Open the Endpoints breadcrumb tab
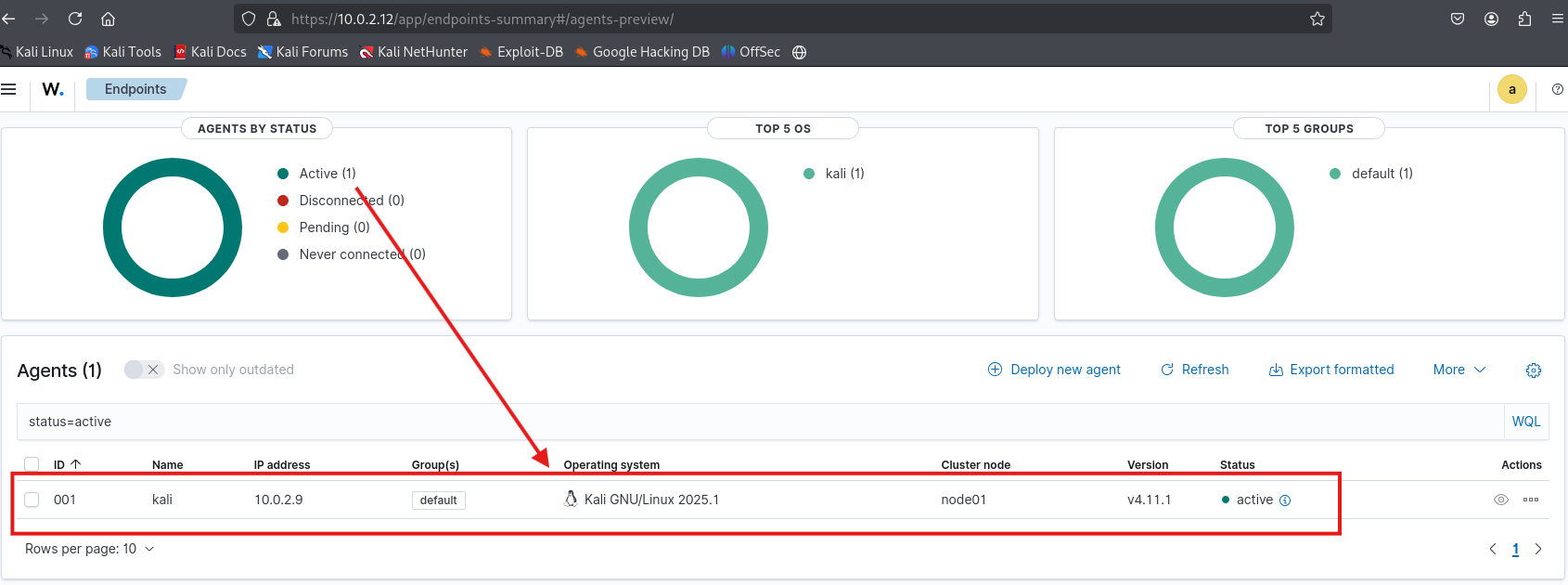Viewport: 1568px width, 585px height. click(135, 89)
